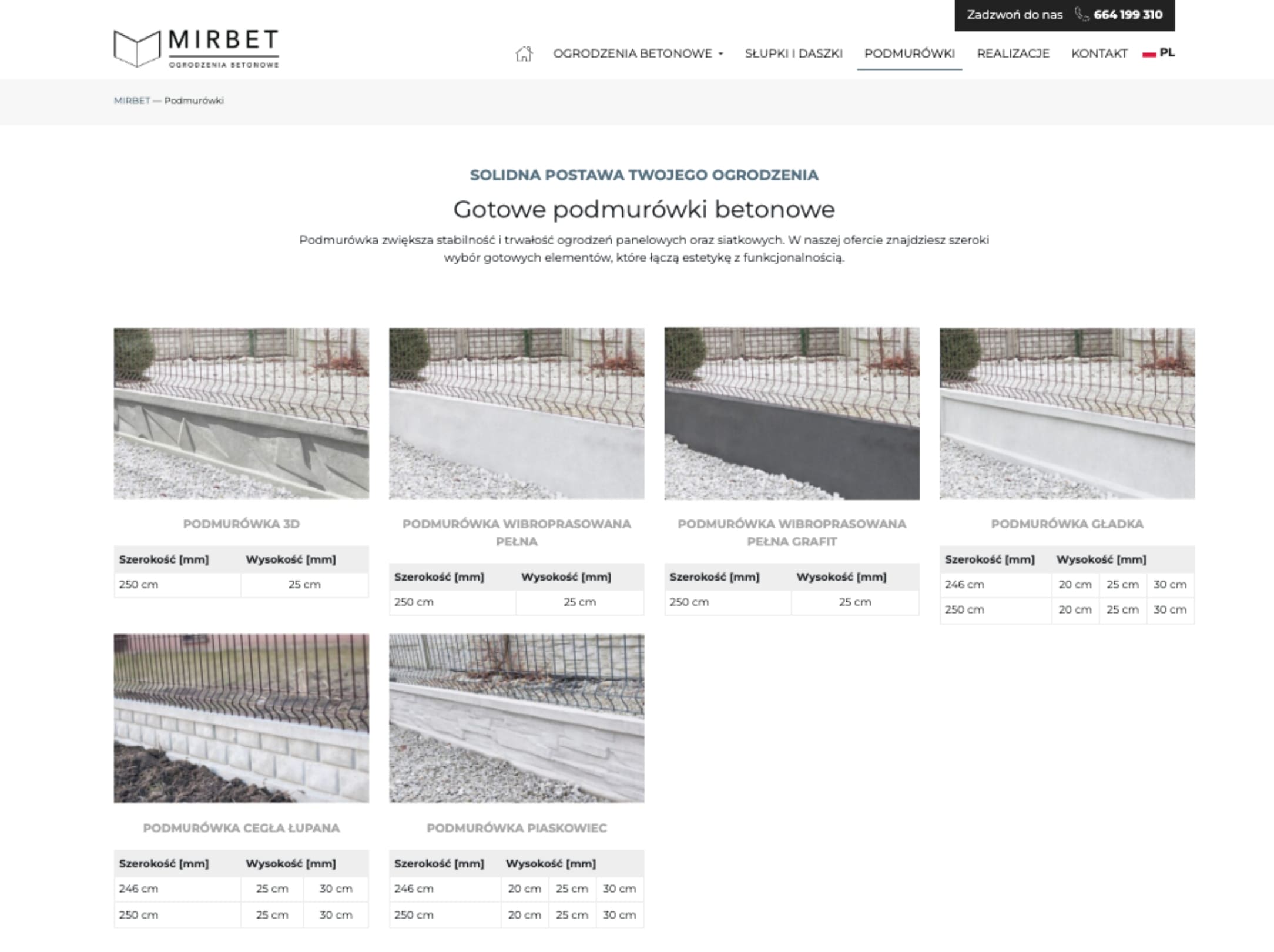Select the Podmurówki navigation tab
The image size is (1274, 952).
pos(909,53)
